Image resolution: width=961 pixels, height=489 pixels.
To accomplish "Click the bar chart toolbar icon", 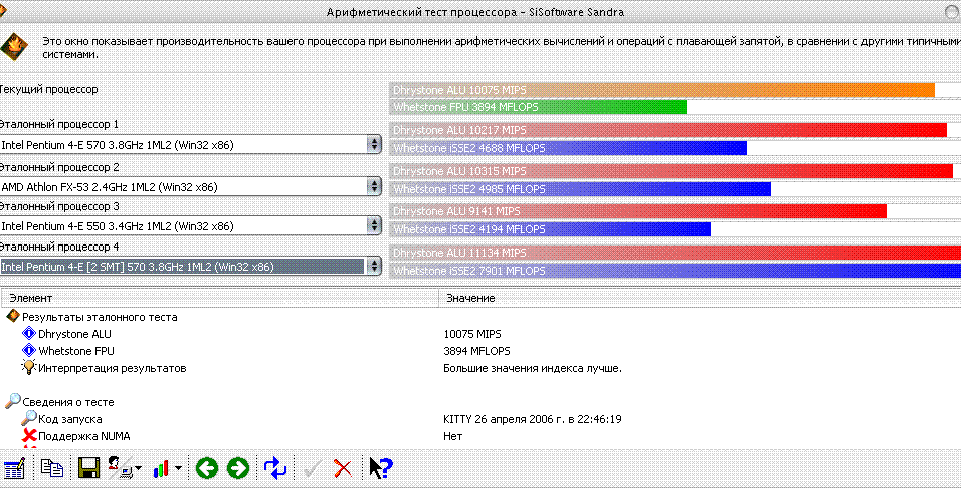I will click(x=161, y=469).
